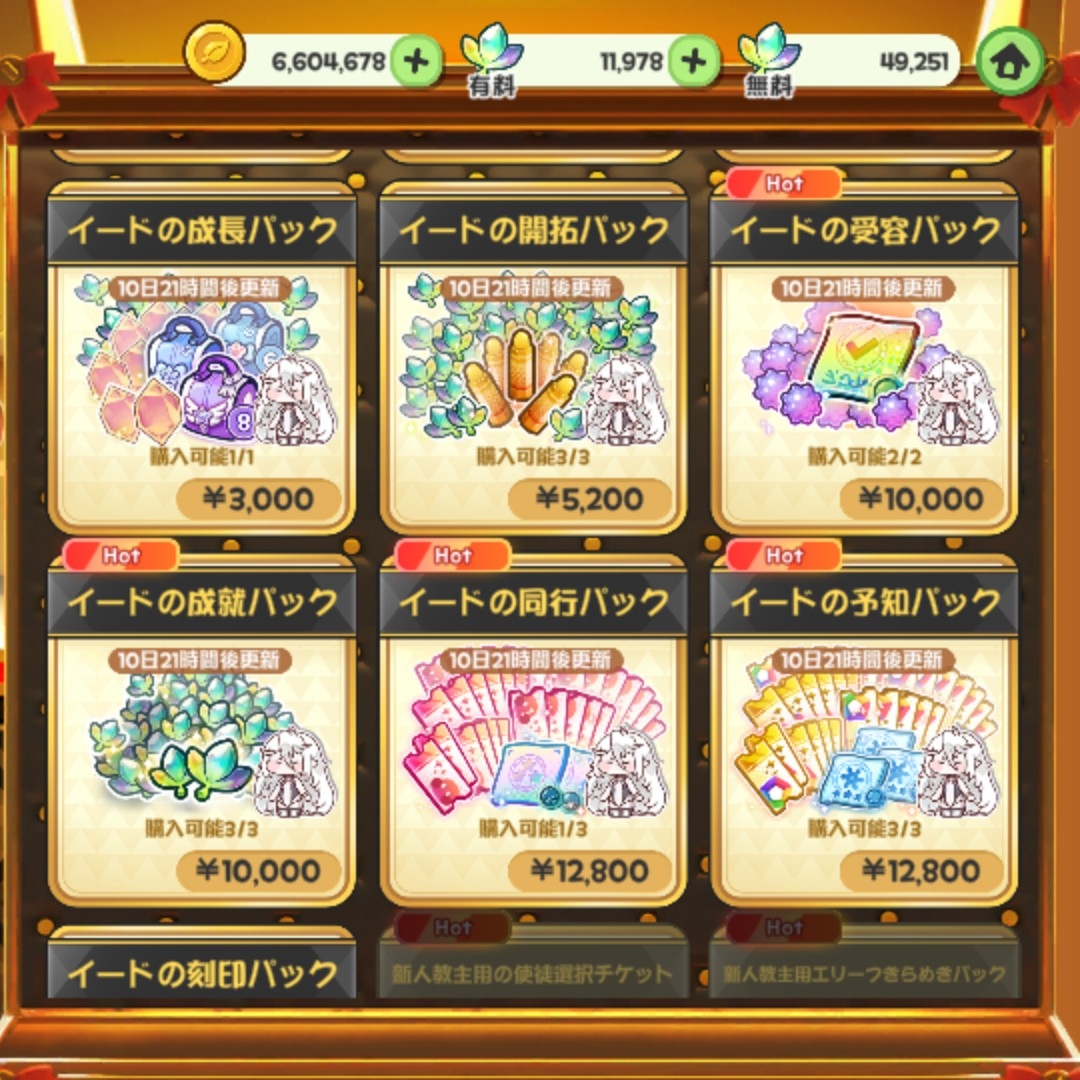Select the イードの刻印パック header
This screenshot has height=1080, width=1080.
tap(202, 973)
